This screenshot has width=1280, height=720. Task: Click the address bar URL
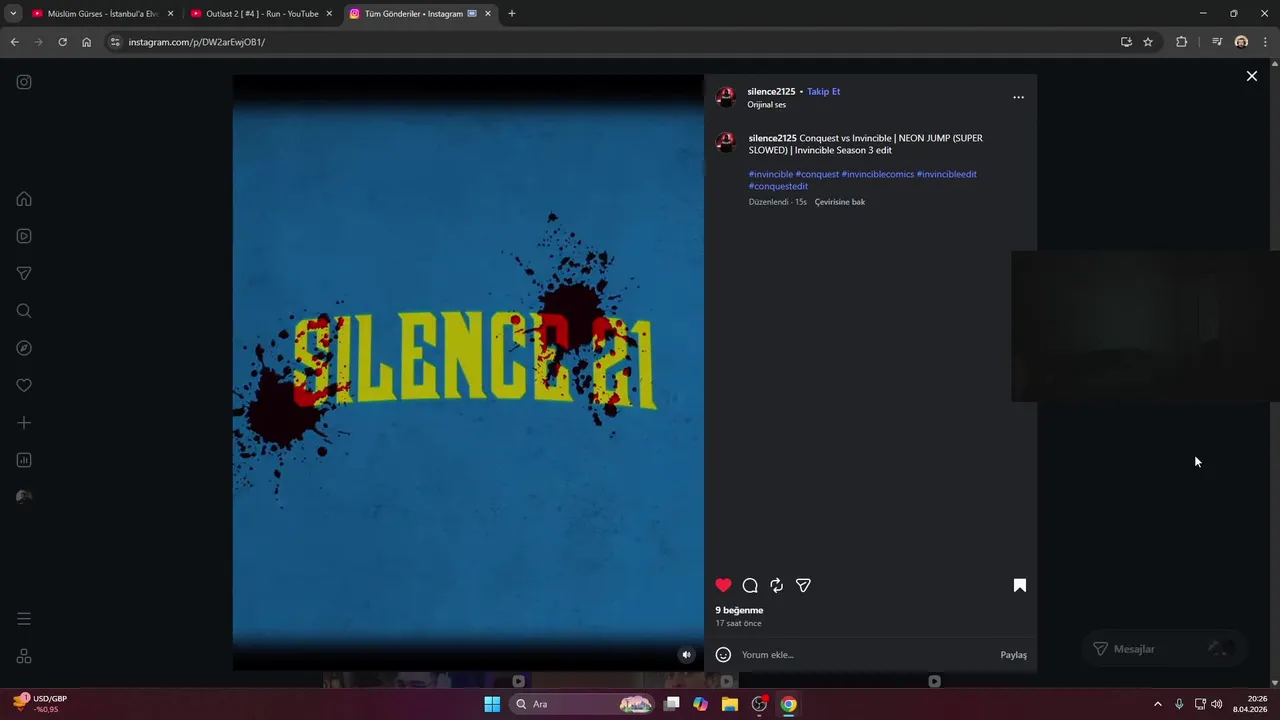(x=196, y=42)
